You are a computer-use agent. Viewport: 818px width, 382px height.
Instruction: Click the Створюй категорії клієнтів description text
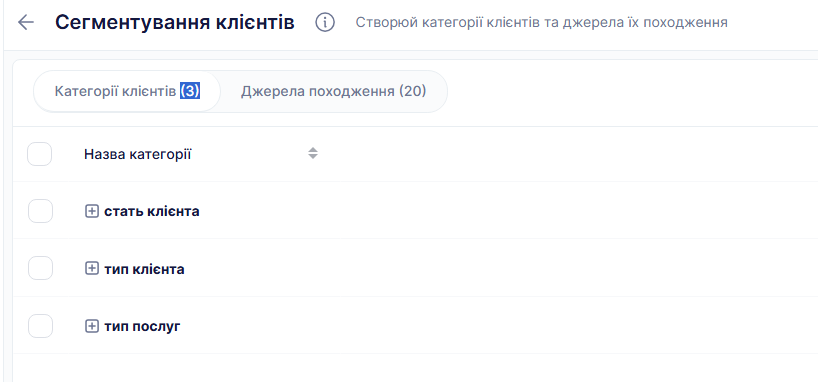[542, 22]
